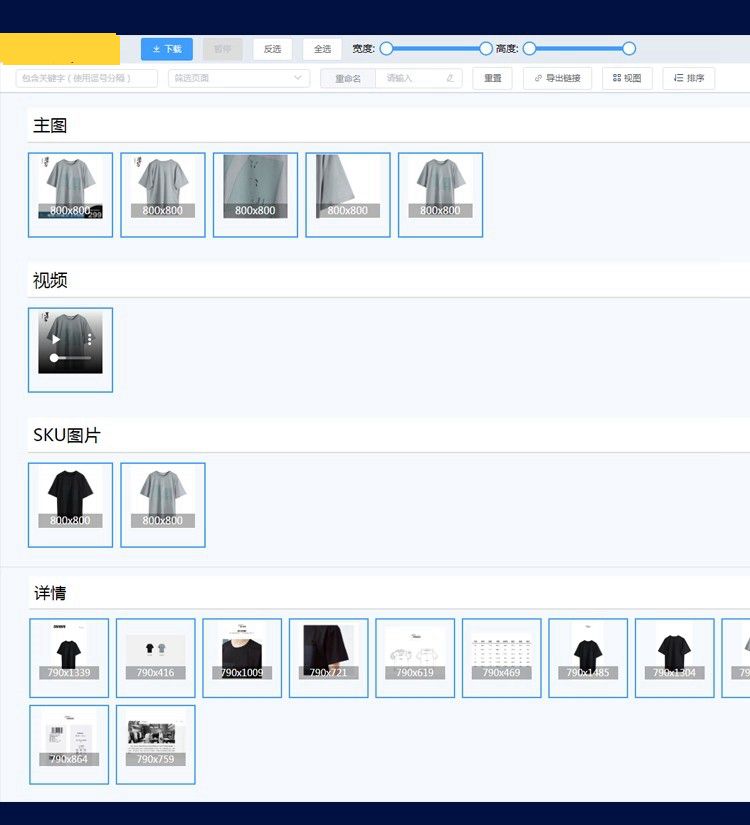This screenshot has width=750, height=825.
Task: Open the 筛选页面 page filter dropdown
Action: 239,78
